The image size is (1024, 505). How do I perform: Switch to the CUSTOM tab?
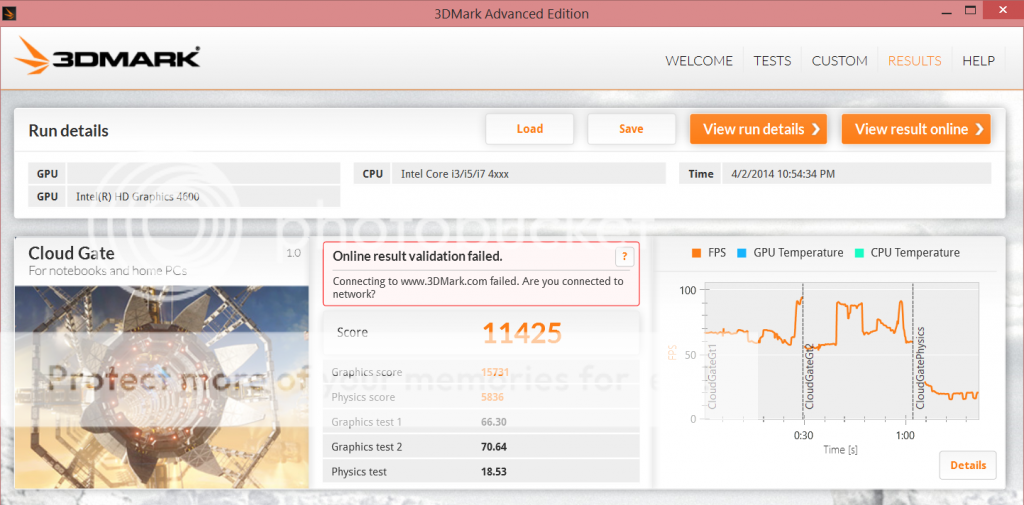[x=839, y=61]
